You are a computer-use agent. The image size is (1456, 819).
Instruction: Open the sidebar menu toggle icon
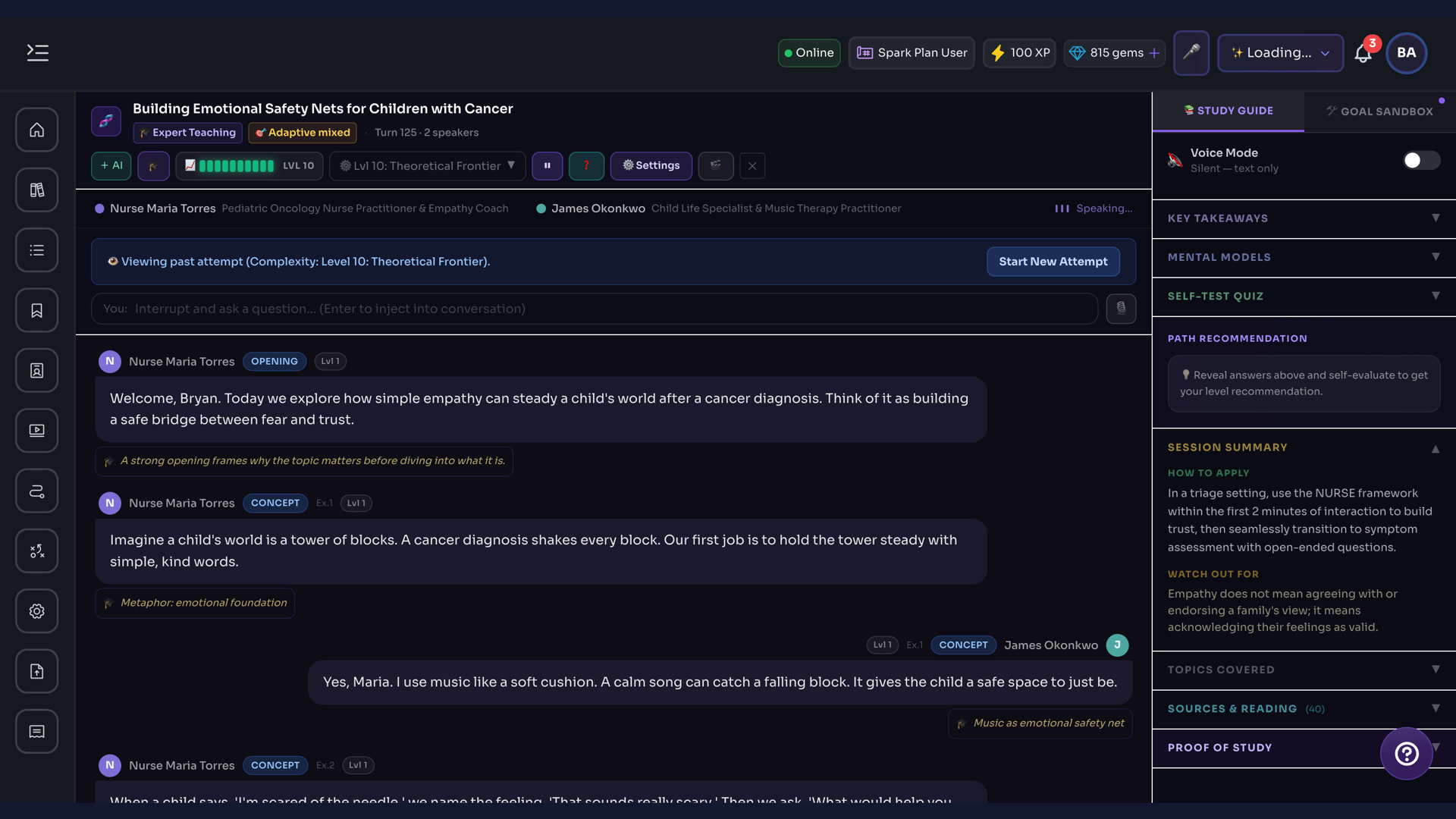pos(37,52)
